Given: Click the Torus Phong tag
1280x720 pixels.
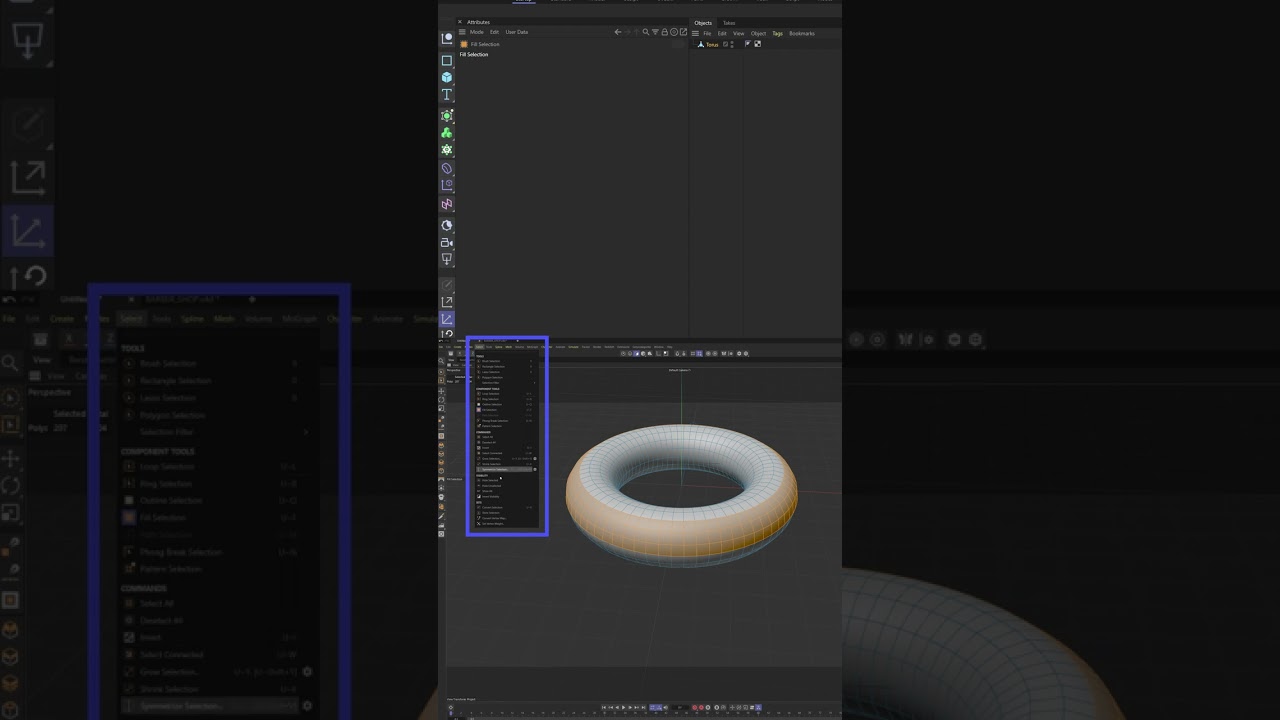Looking at the screenshot, I should (x=747, y=44).
